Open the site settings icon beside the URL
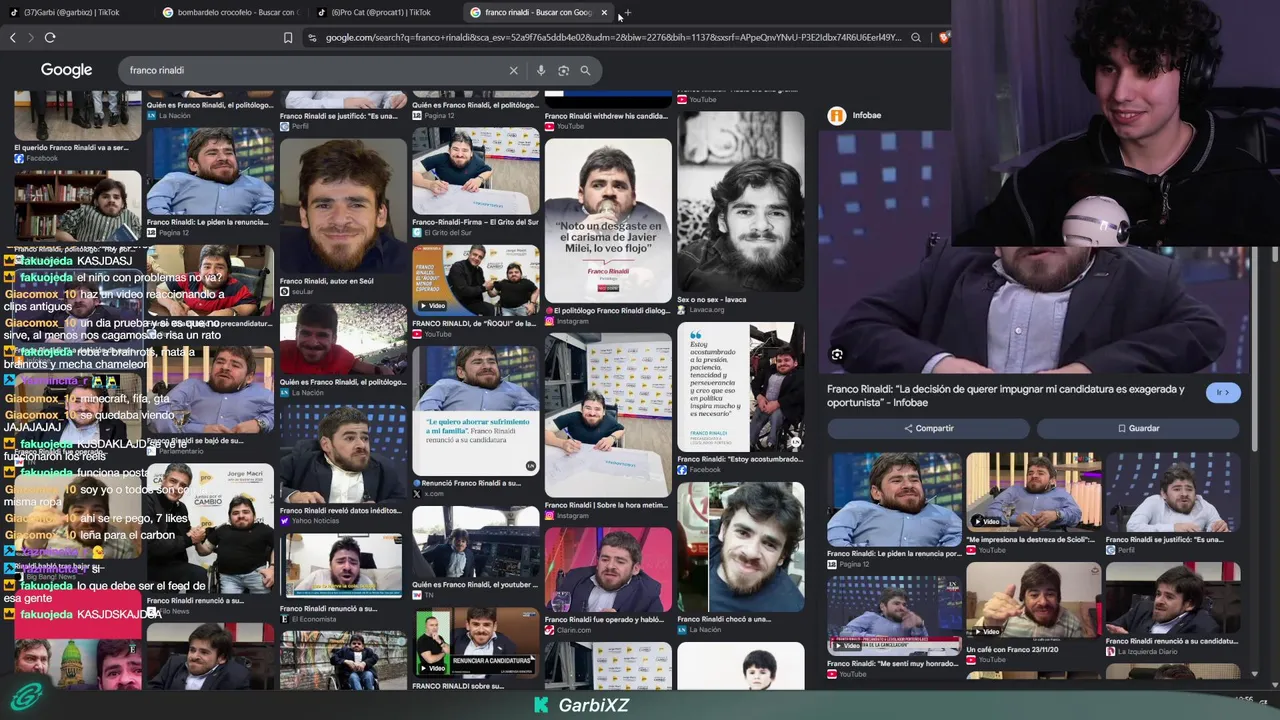1280x720 pixels. [x=312, y=38]
